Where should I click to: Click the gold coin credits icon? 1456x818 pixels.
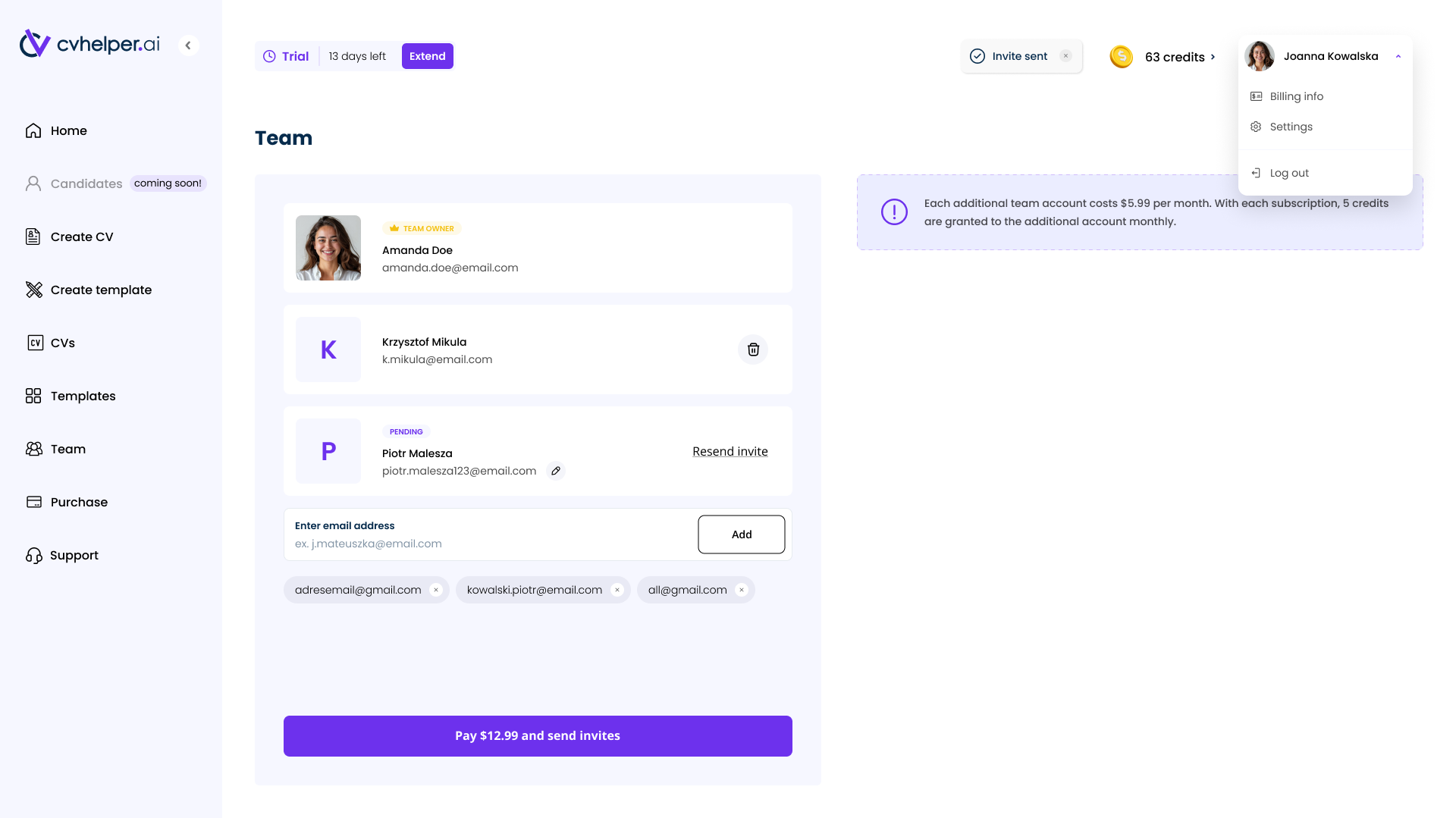[1121, 57]
